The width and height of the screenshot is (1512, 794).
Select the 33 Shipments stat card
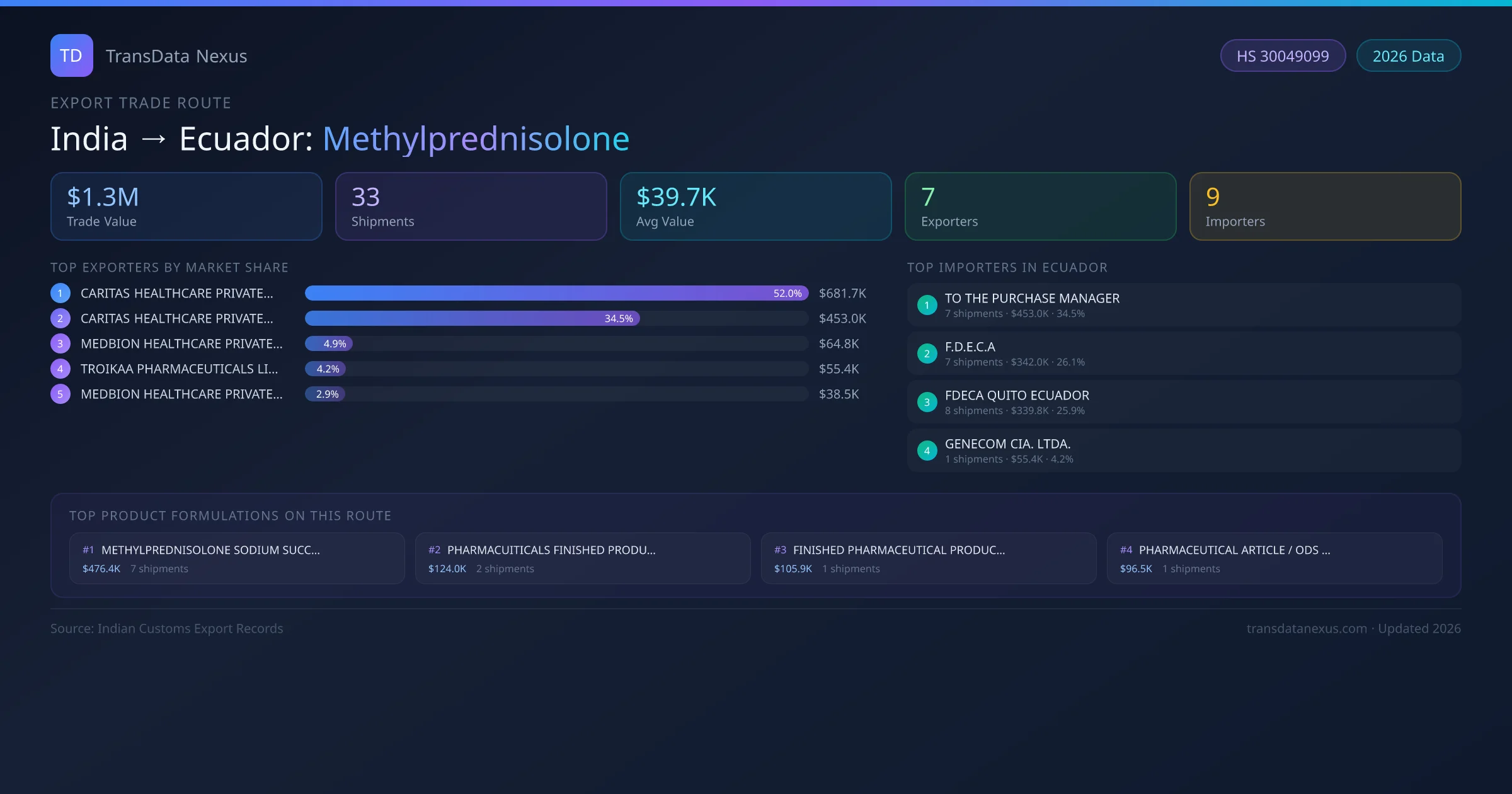click(x=471, y=206)
